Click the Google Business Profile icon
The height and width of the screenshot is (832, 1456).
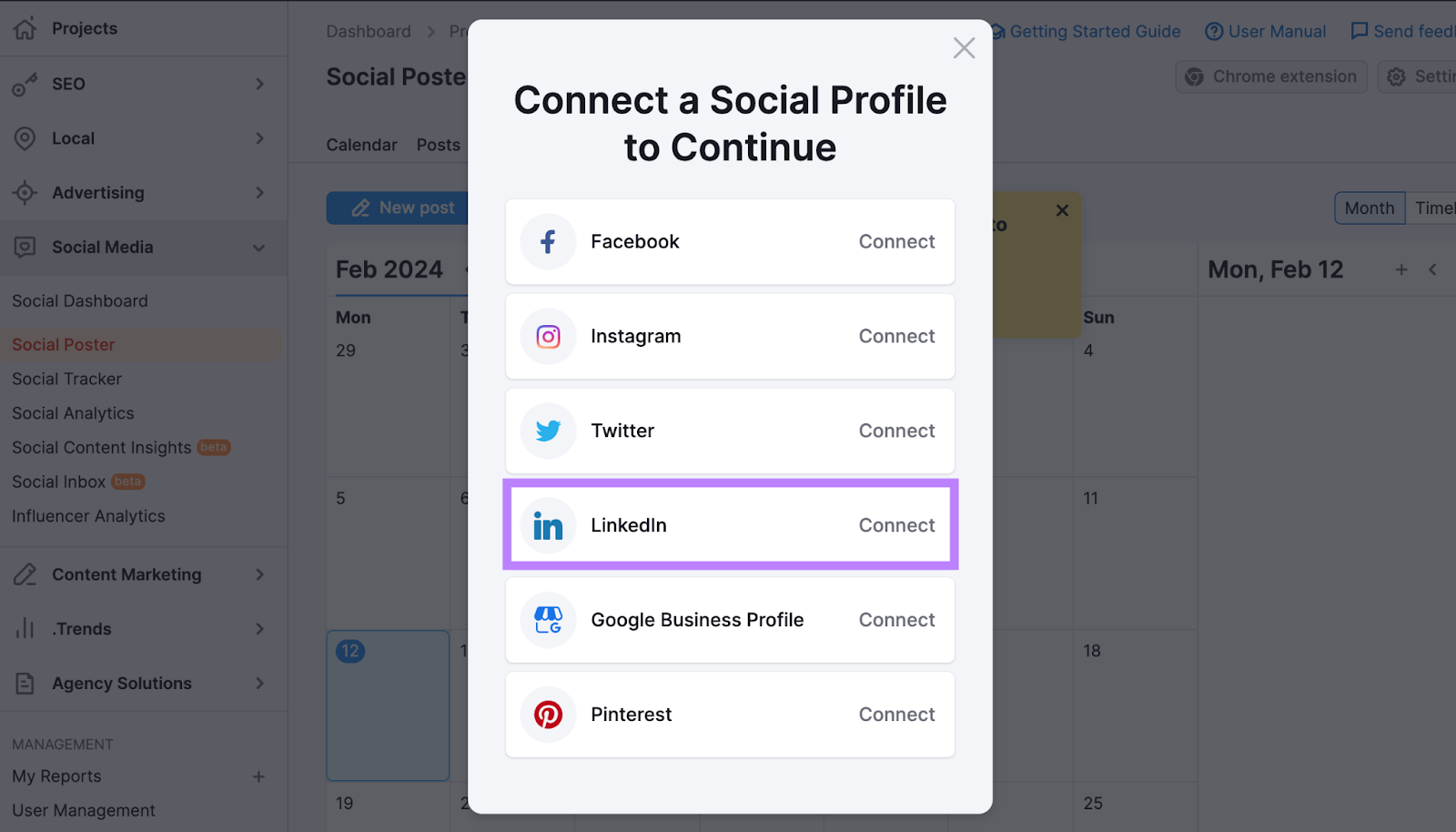click(548, 620)
